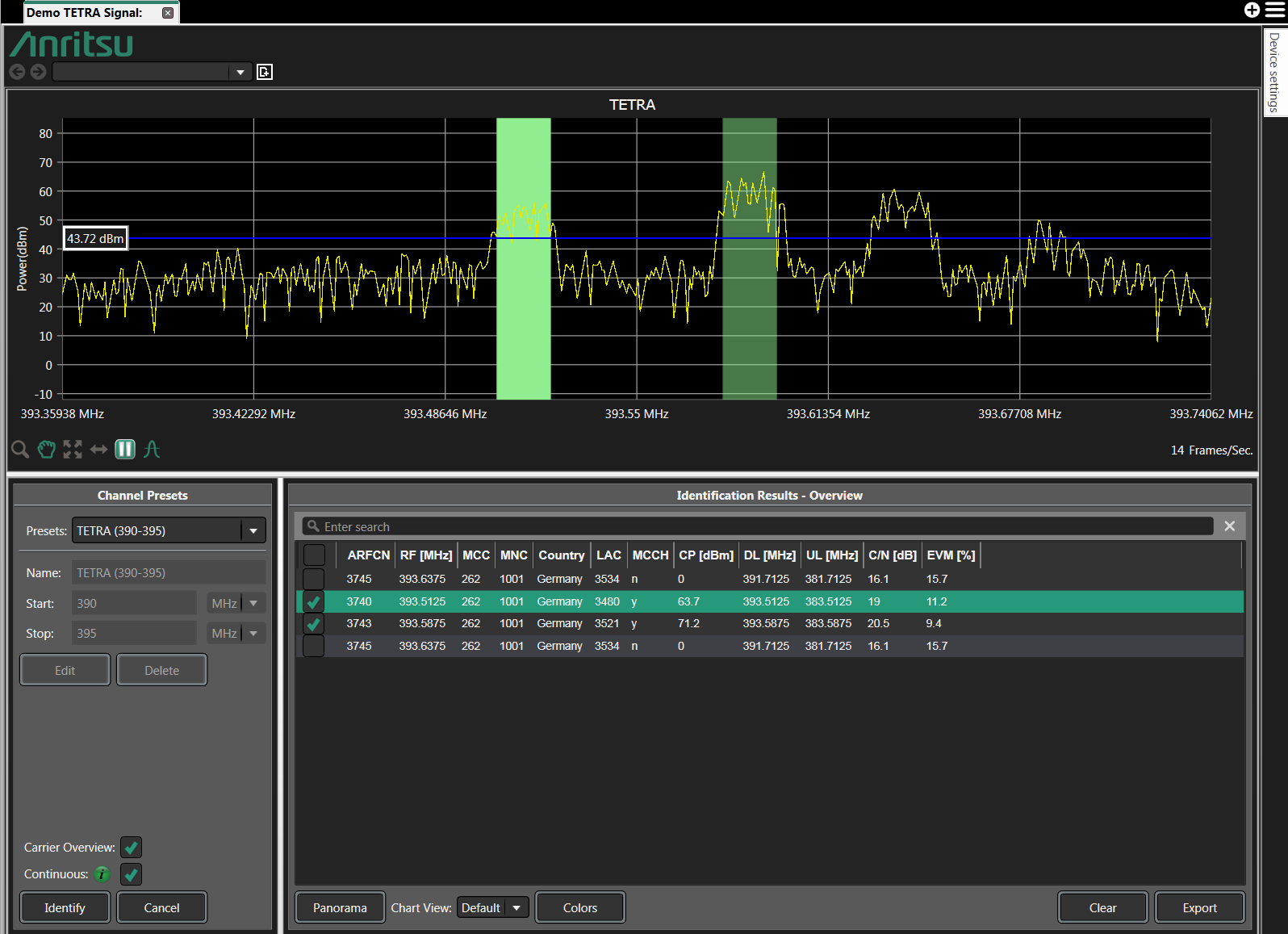The width and height of the screenshot is (1288, 934).
Task: Switch to the Demo TETRA Signal tab
Action: (x=85, y=13)
